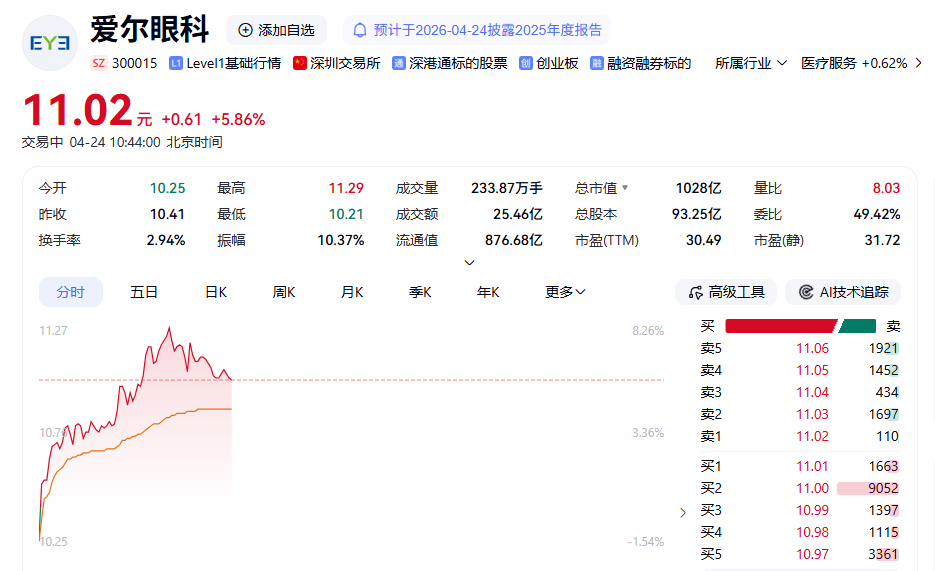
Task: Collapse order book side chevron
Action: click(683, 513)
